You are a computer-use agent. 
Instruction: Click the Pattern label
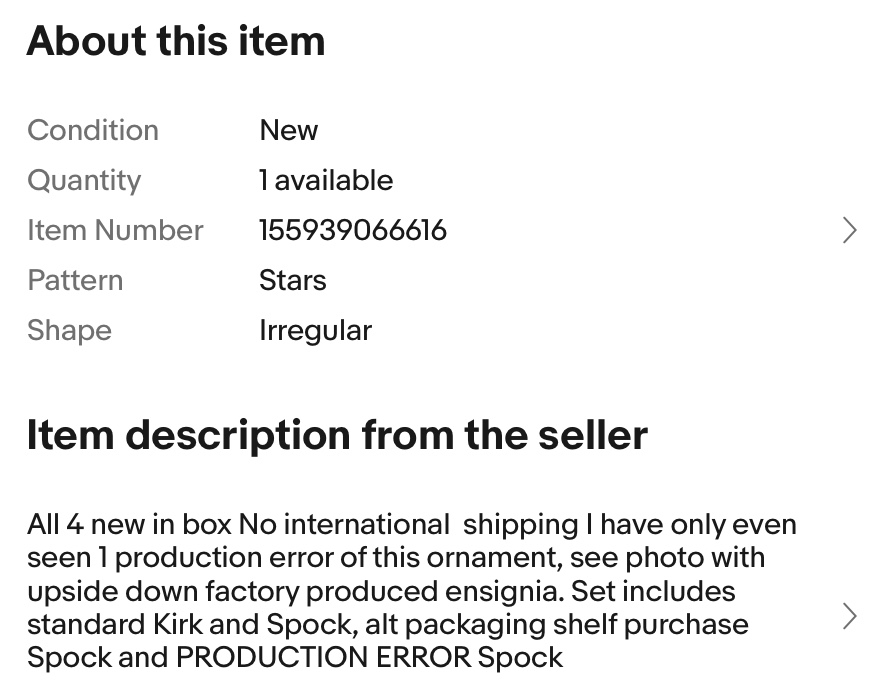[75, 280]
